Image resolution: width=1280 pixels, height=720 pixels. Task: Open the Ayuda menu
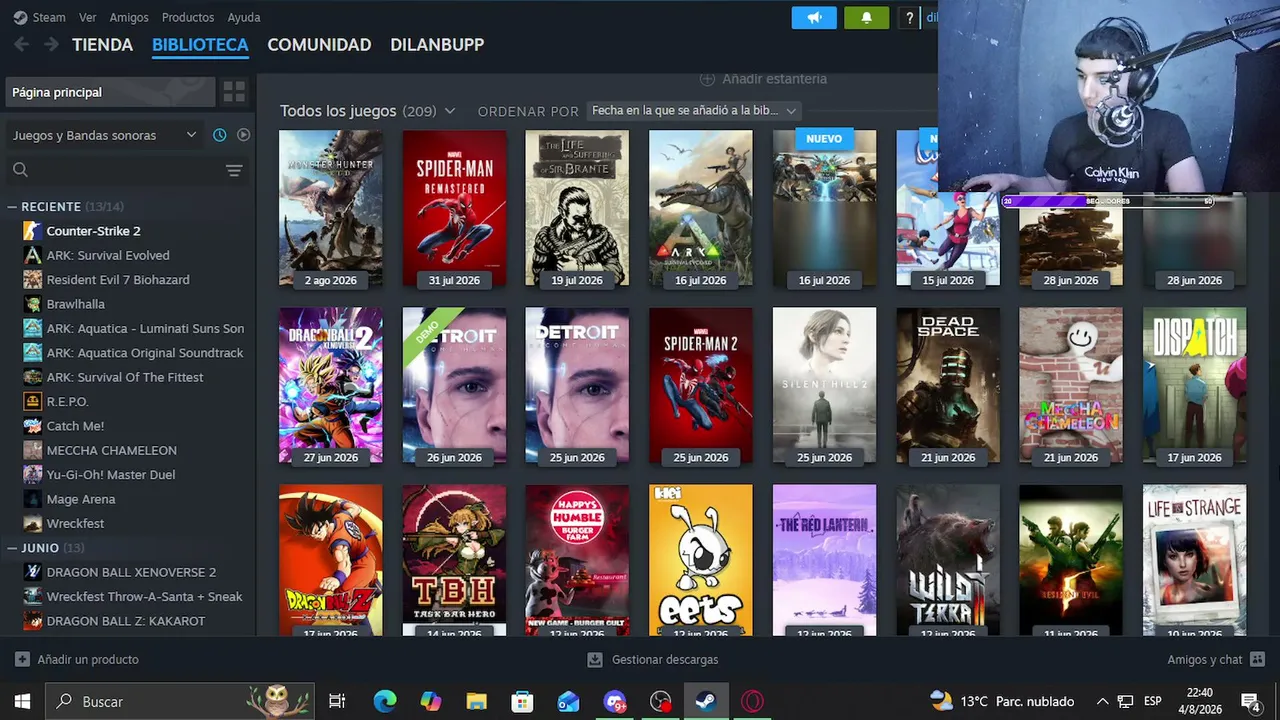(x=244, y=17)
